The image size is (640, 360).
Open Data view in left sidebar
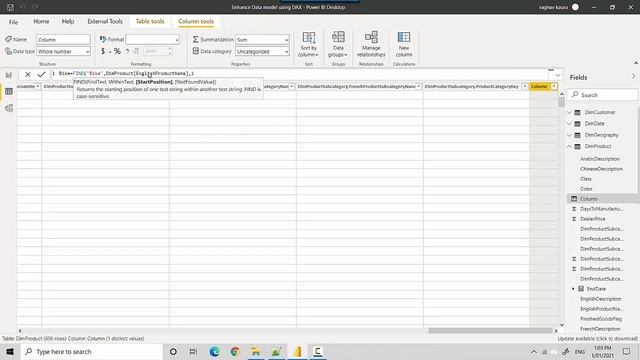(x=9, y=91)
